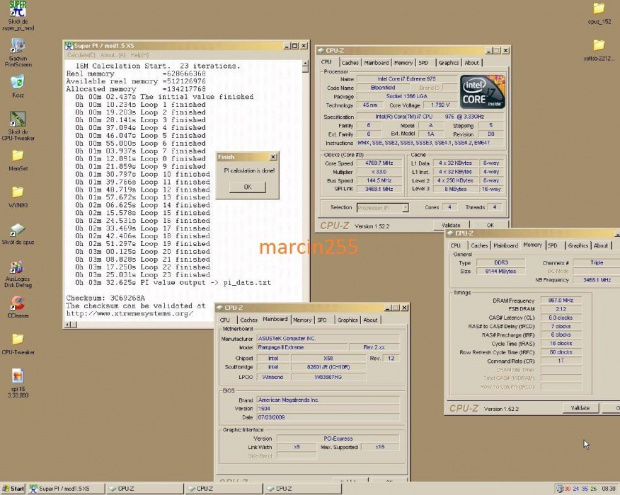This screenshot has height=495, width=620.
Task: Click OK in the CPU-Z processor window
Action: click(490, 225)
